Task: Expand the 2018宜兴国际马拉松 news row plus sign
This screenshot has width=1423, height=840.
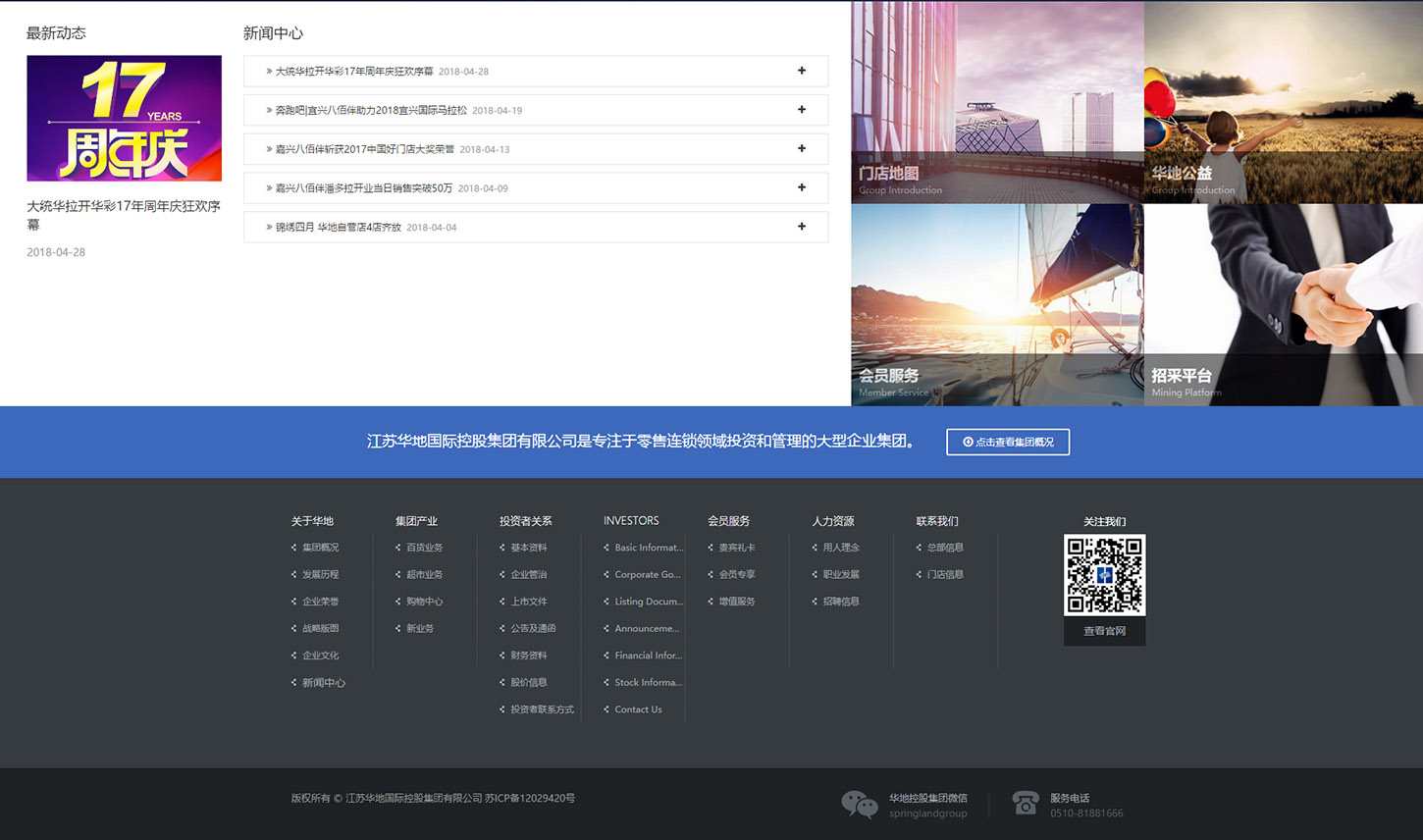Action: click(802, 110)
